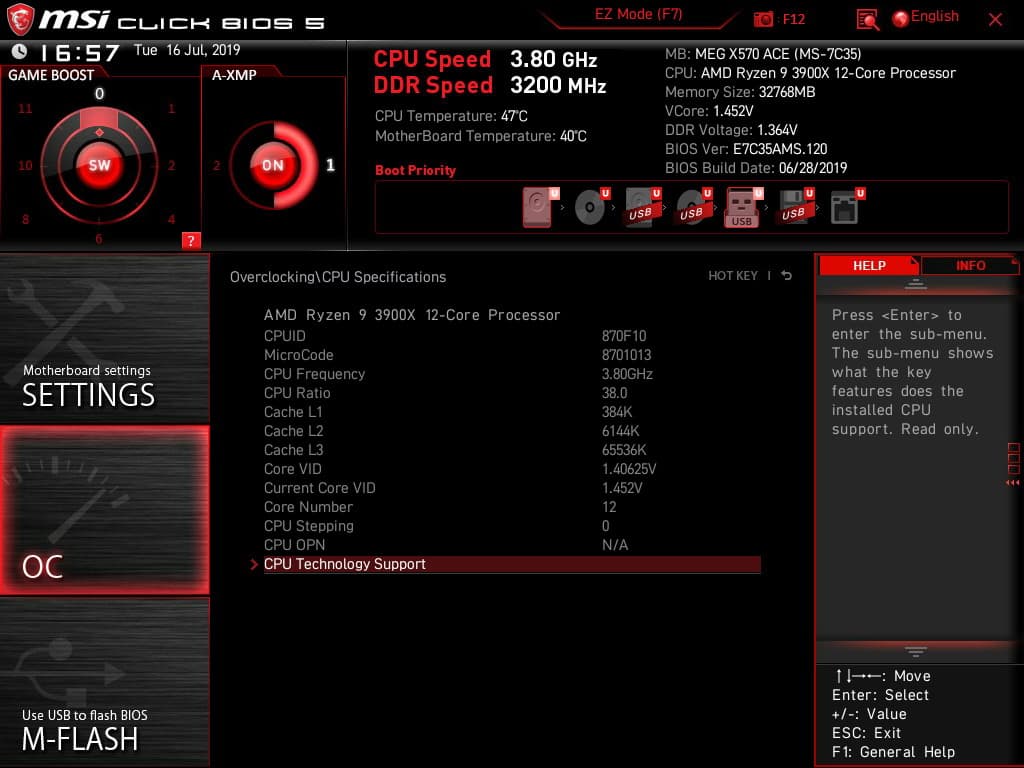Select the USB floppy boot device icon
This screenshot has height=768, width=1024.
click(x=795, y=207)
